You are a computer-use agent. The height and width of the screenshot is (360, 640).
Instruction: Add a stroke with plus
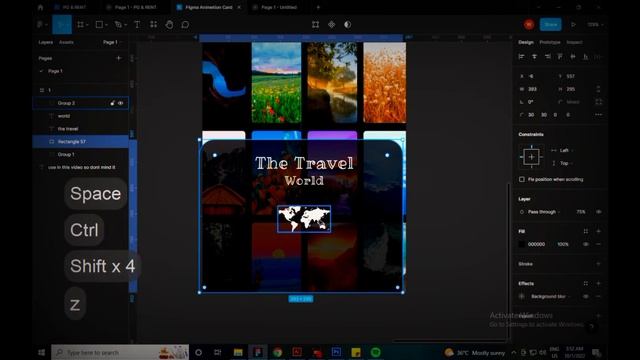(x=598, y=264)
